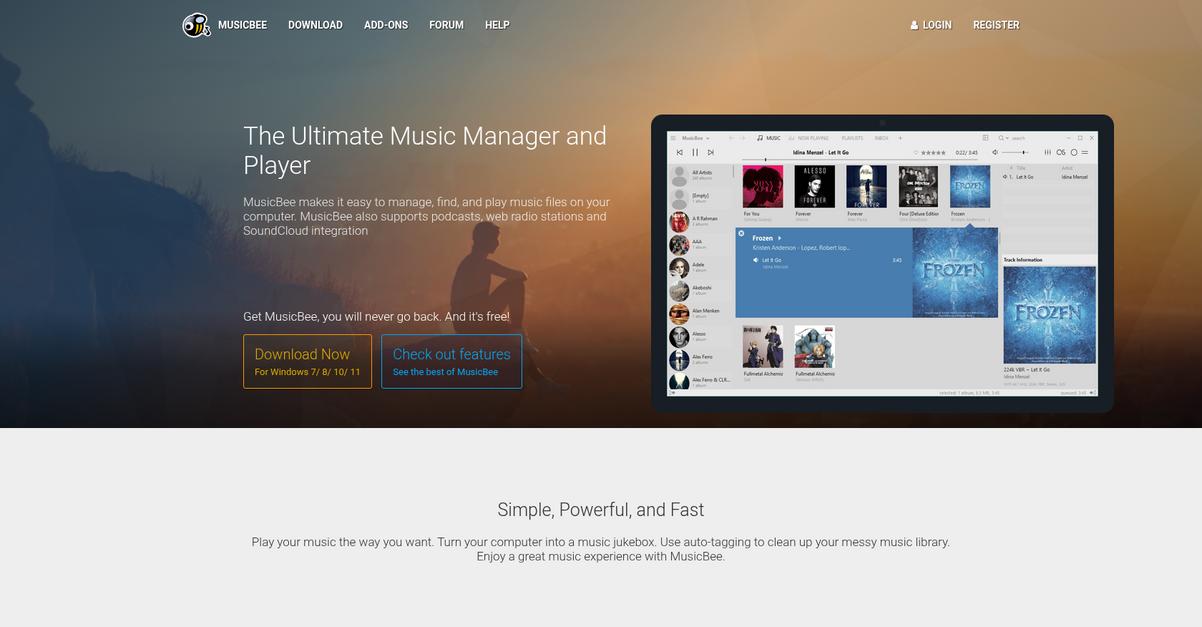Screen dimensions: 1202x627
Task: Select the Four Deluxe Edition album cover
Action: point(918,186)
